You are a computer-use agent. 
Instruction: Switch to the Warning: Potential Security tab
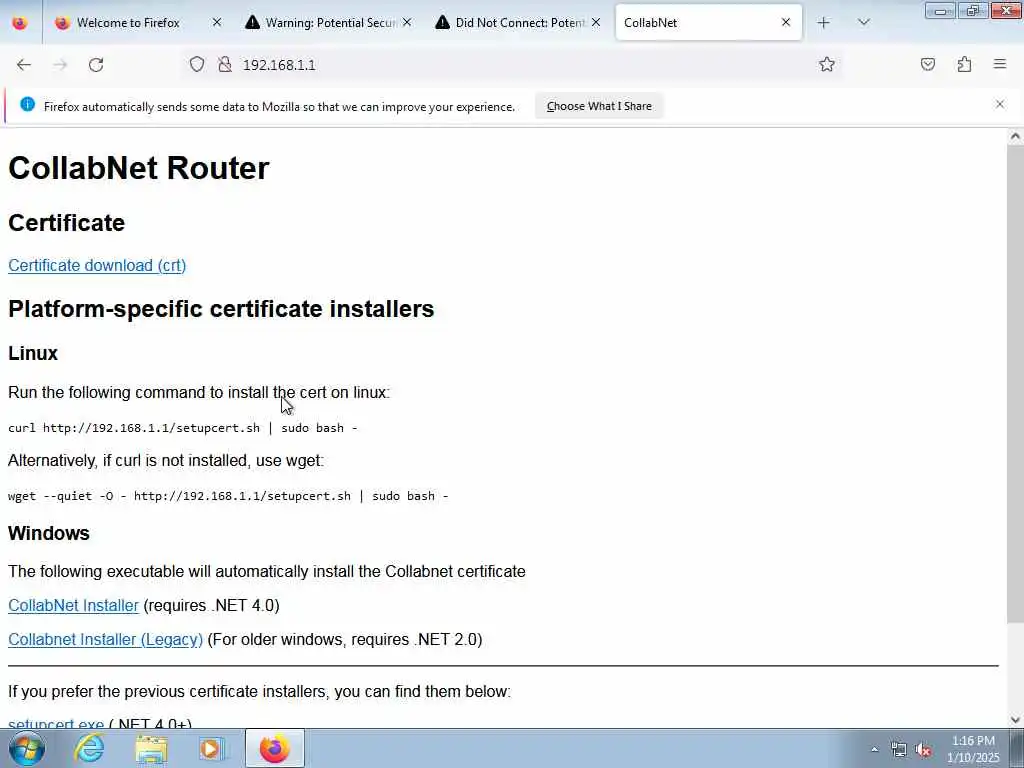point(328,22)
